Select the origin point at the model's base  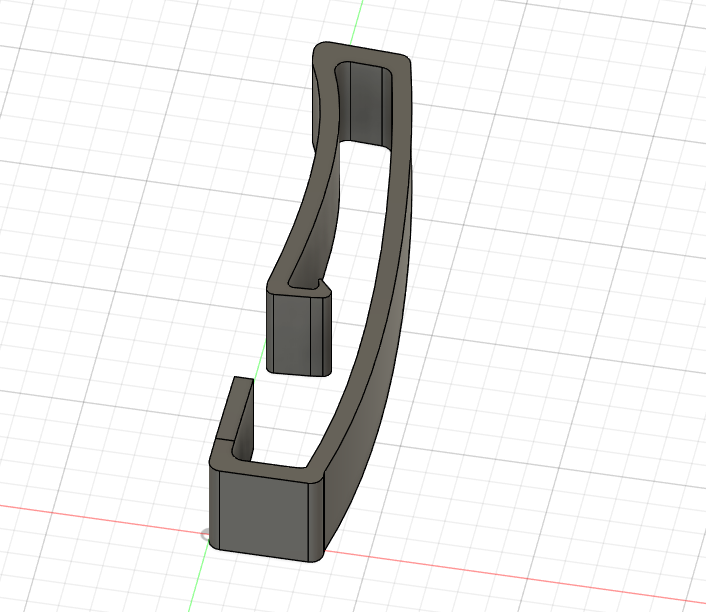206,535
